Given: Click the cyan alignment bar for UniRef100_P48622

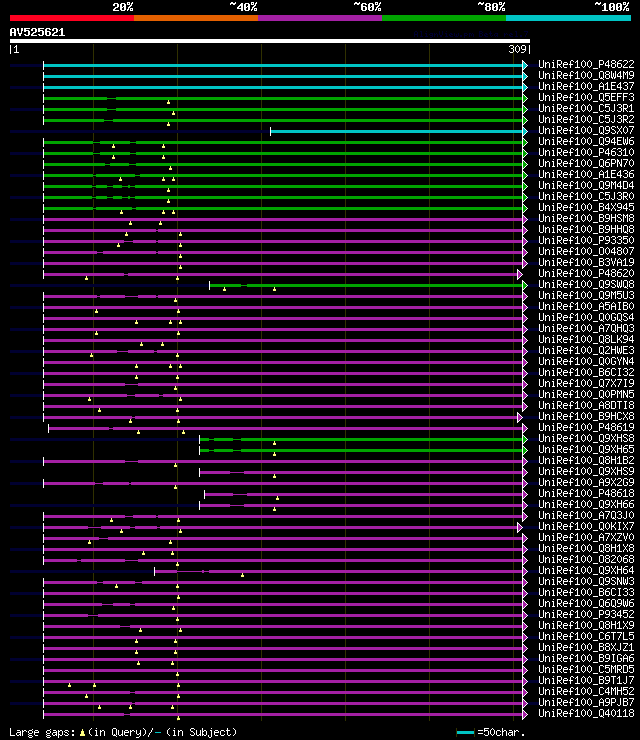Looking at the screenshot, I should click(283, 65).
